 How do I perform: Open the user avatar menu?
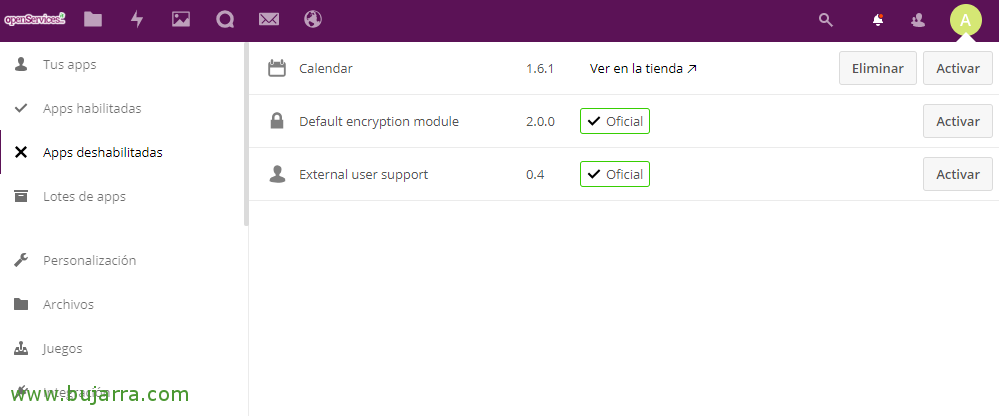tap(965, 19)
